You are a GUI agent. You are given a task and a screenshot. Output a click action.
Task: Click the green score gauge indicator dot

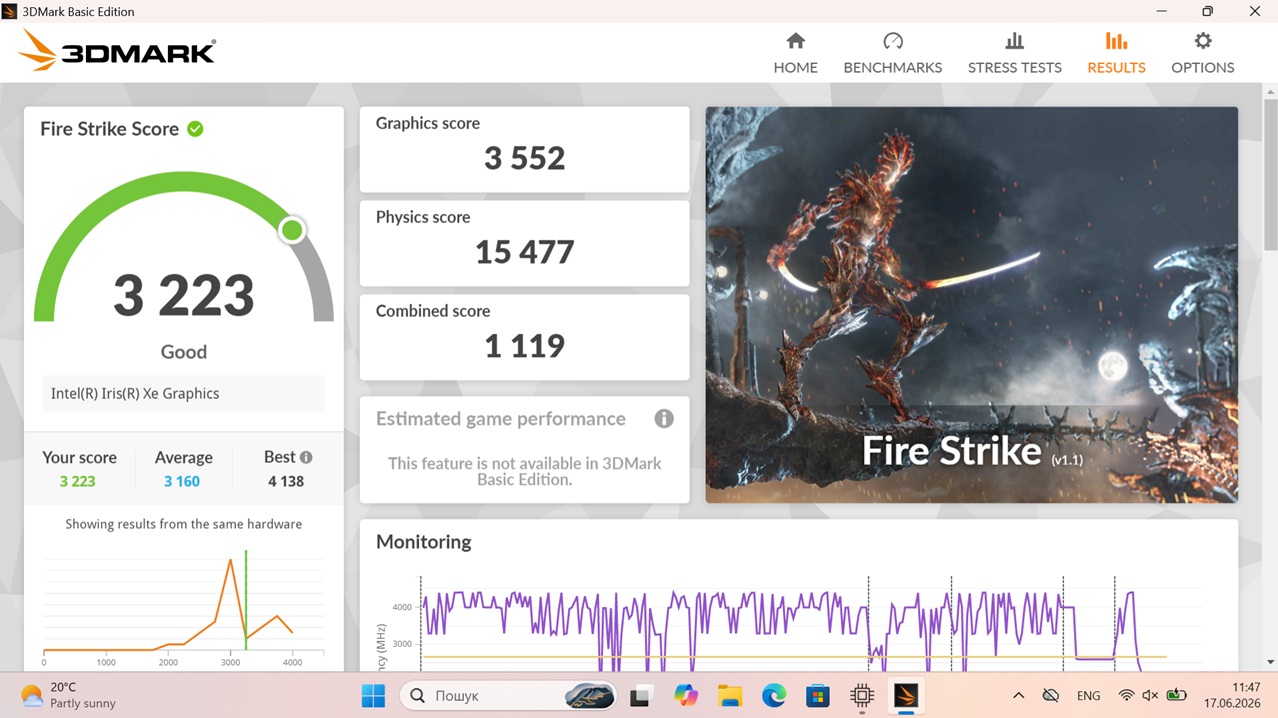[292, 231]
